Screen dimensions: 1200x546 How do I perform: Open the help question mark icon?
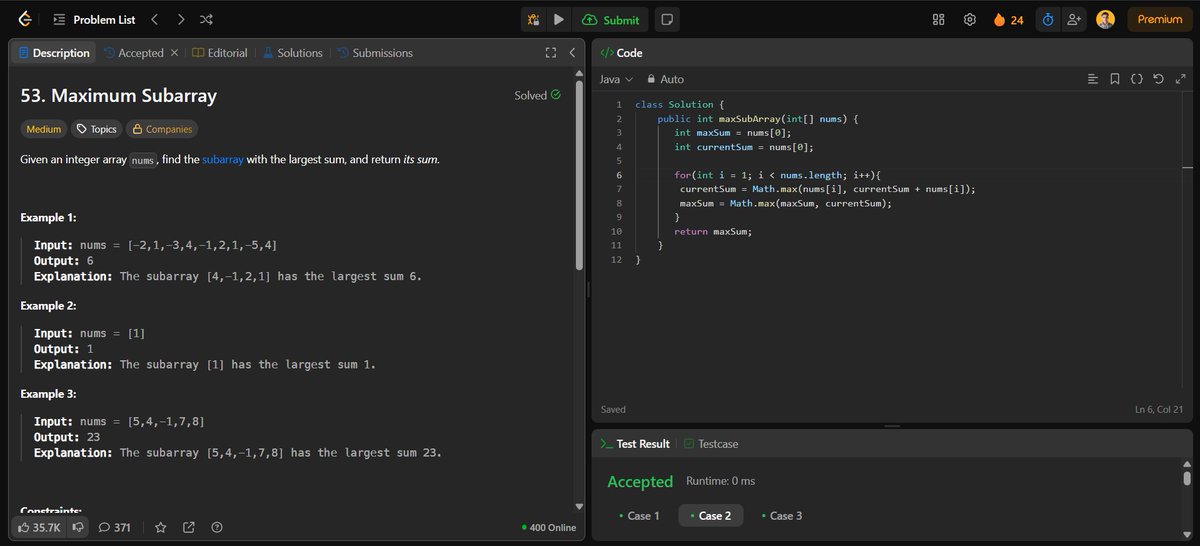(217, 527)
